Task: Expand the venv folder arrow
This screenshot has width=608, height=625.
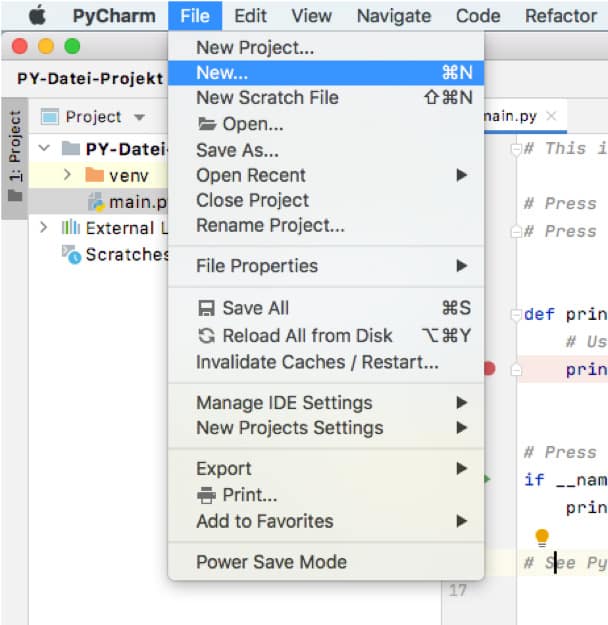Action: pos(67,175)
